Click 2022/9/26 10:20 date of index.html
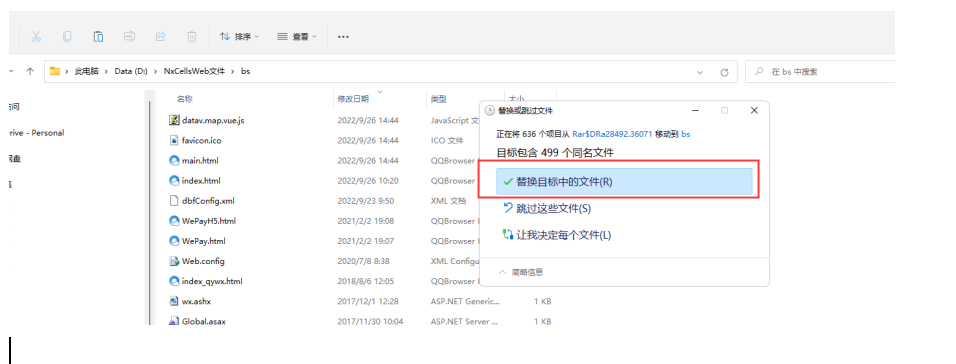Screen dimensions: 956x364 (368, 180)
